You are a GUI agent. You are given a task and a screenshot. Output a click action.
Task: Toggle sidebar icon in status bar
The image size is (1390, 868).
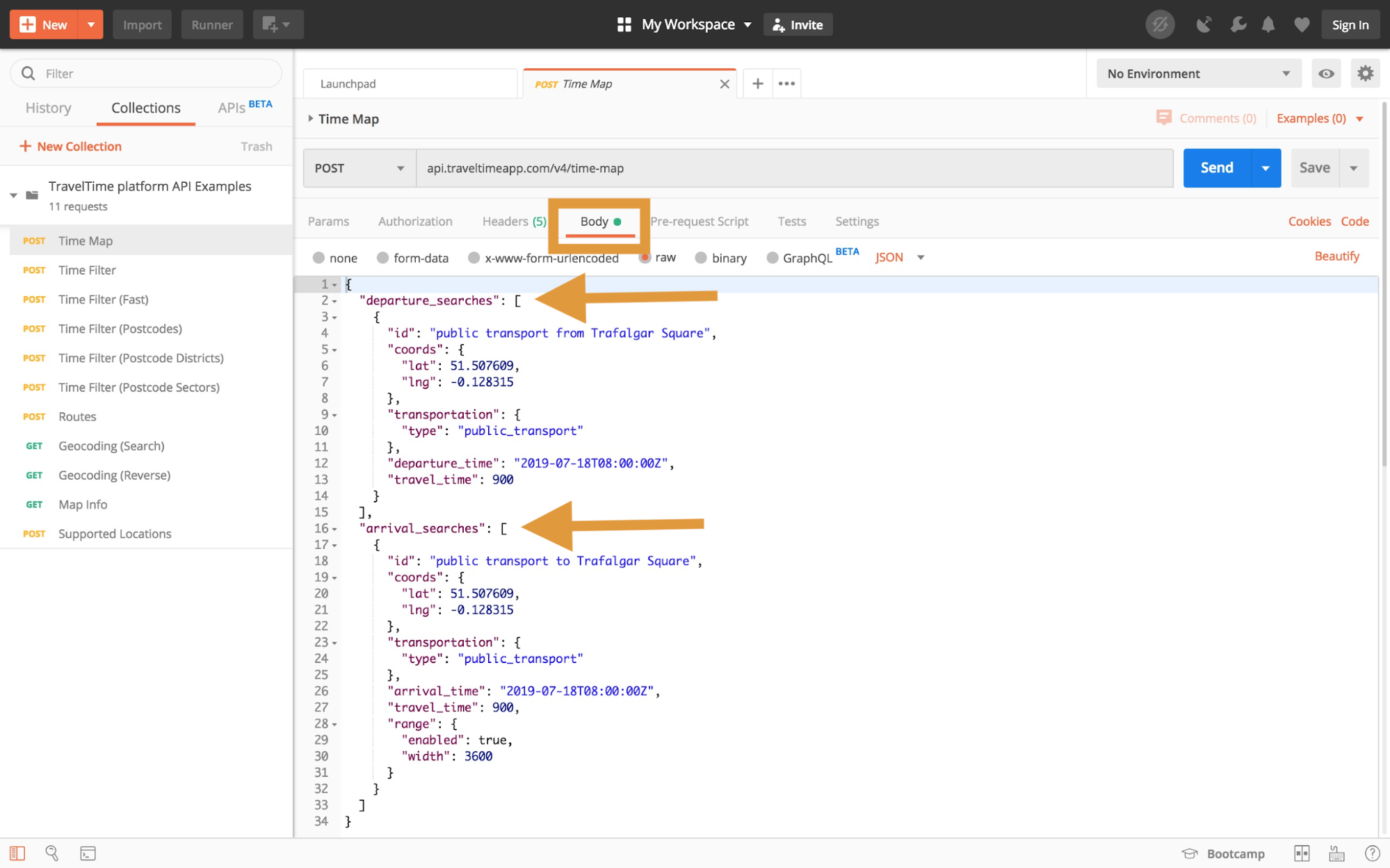coord(17,853)
